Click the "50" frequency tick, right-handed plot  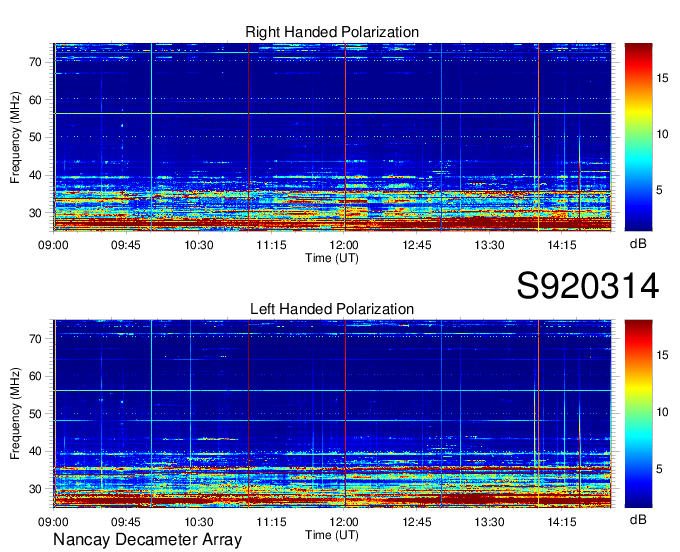(35, 138)
